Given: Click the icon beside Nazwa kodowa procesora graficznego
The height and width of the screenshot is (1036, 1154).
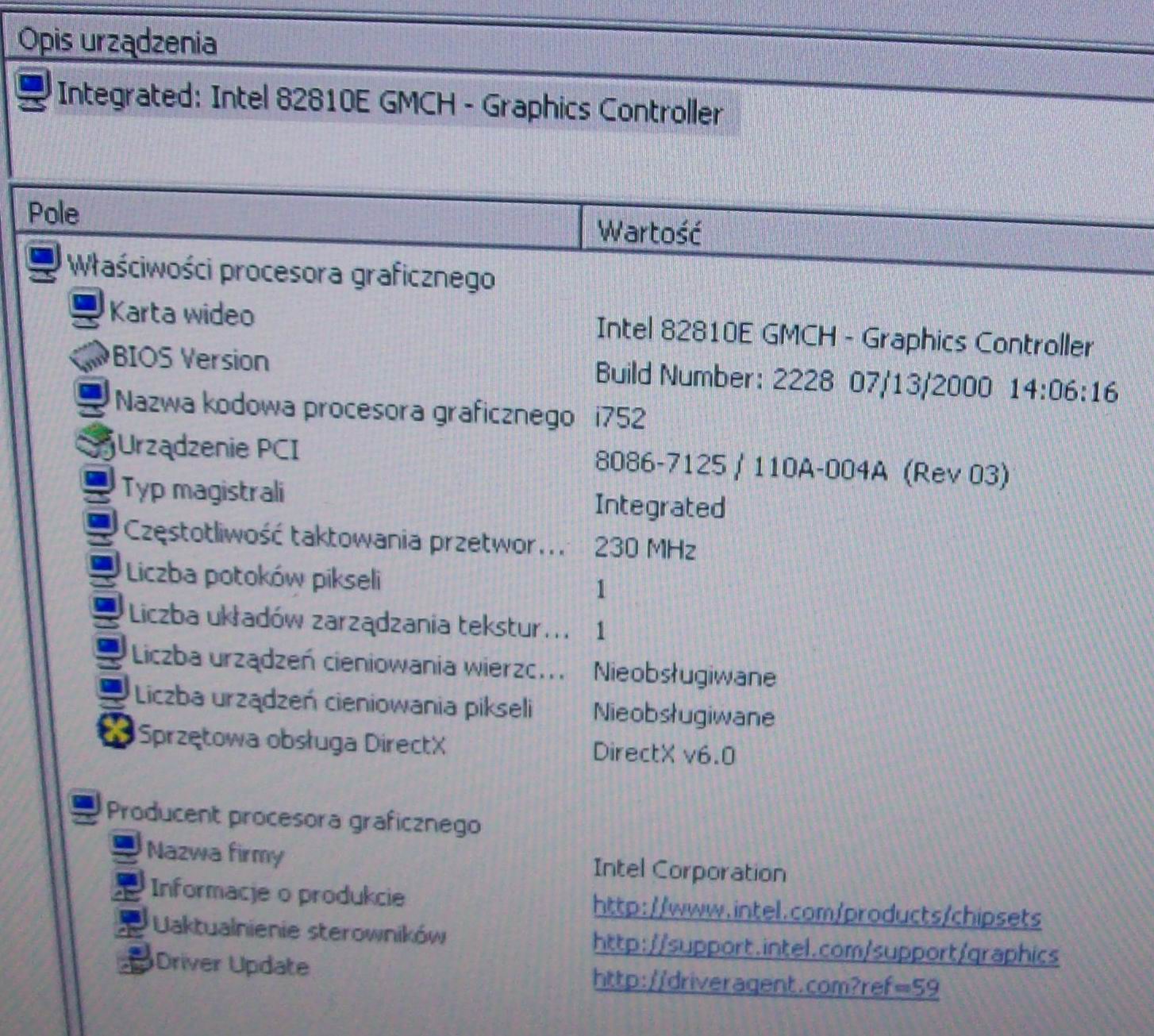Looking at the screenshot, I should click(x=92, y=397).
